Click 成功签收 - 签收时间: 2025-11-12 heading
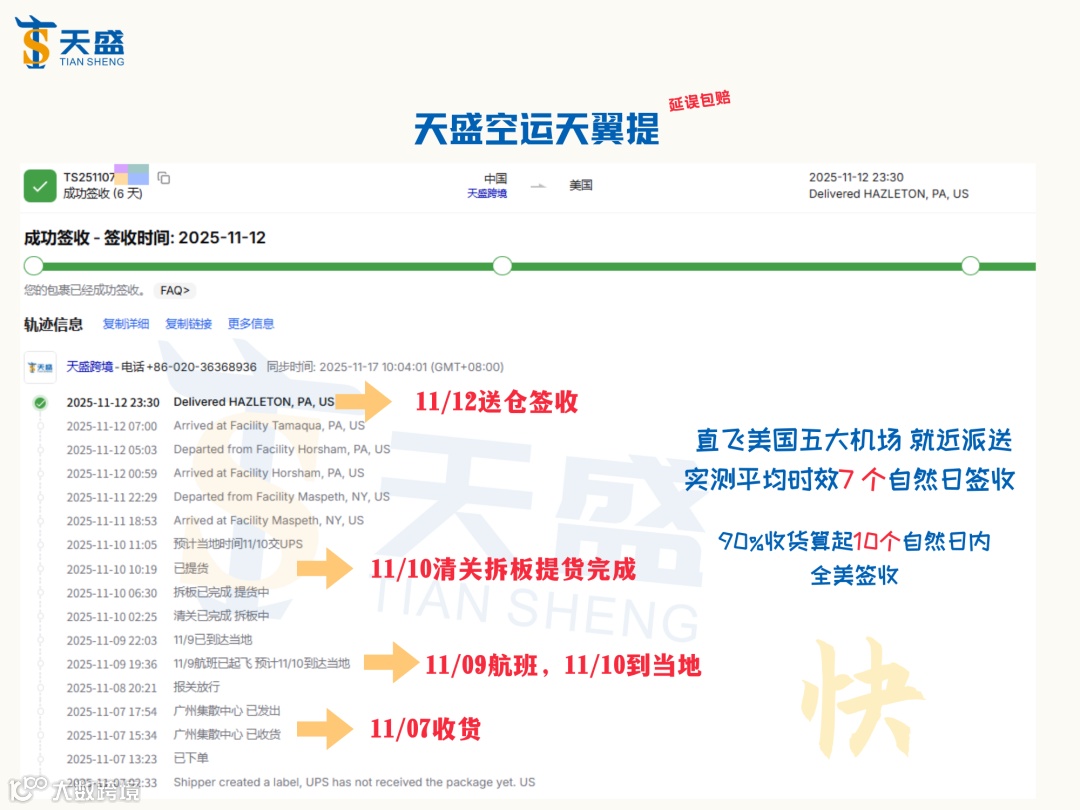Image resolution: width=1080 pixels, height=810 pixels. [x=145, y=238]
